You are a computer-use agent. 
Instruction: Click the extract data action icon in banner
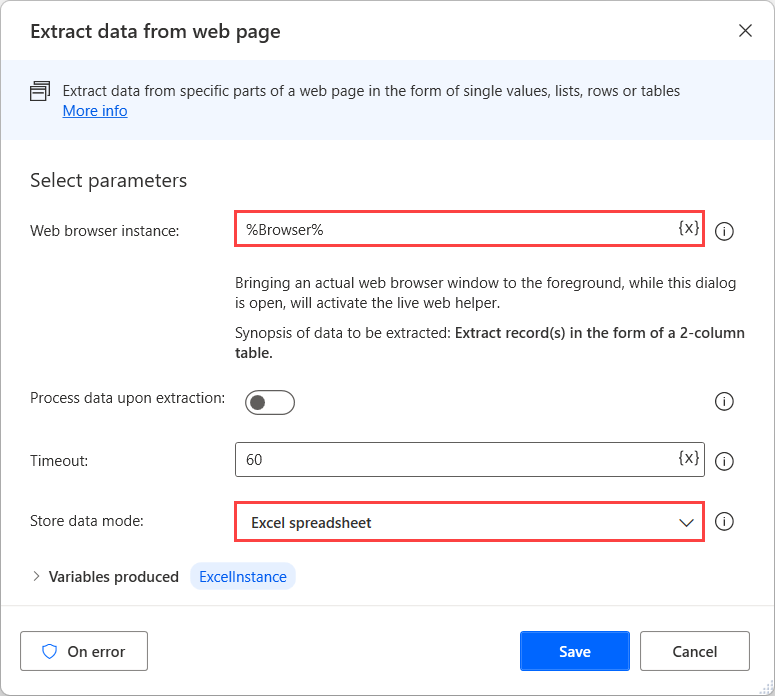coord(40,91)
